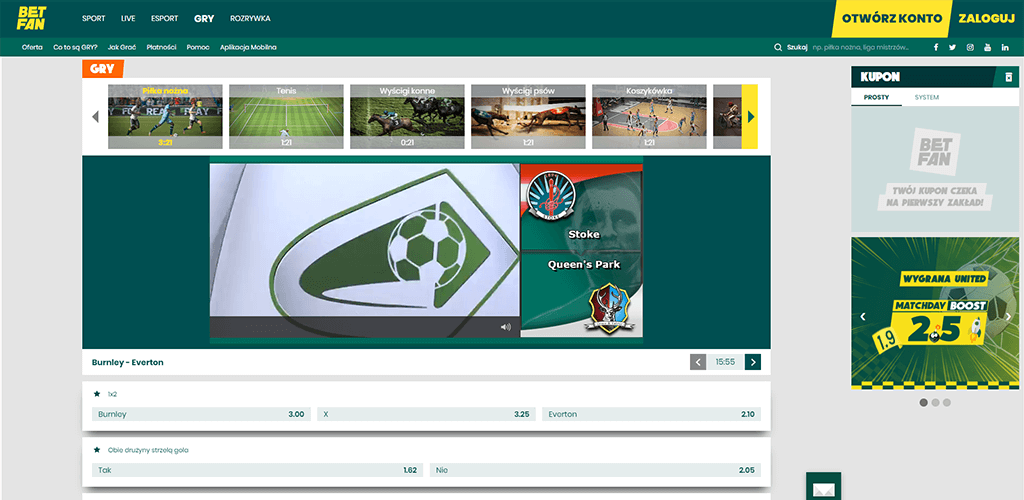Switch to the SYSTEM coupon tab
Screen dimensions: 1024x500
926,97
